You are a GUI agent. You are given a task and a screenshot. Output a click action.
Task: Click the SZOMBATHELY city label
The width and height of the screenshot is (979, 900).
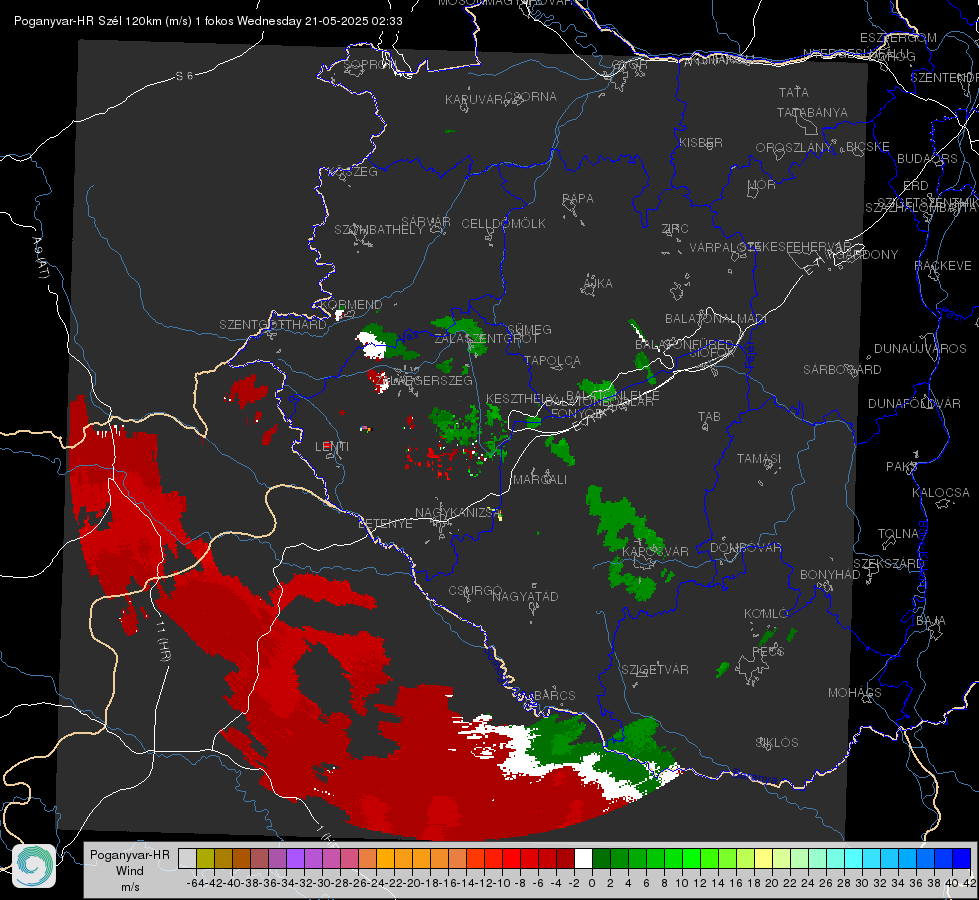click(x=379, y=230)
